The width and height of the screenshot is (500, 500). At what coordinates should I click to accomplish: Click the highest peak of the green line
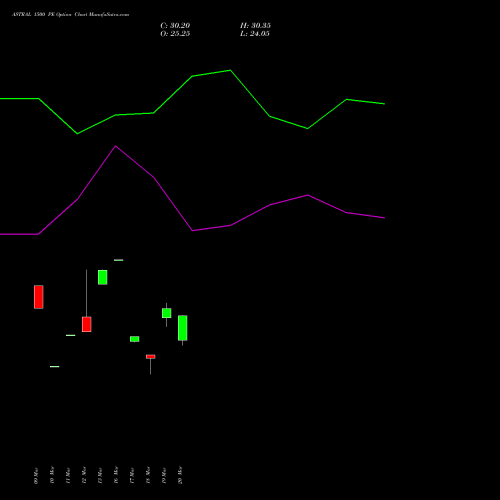230,70
